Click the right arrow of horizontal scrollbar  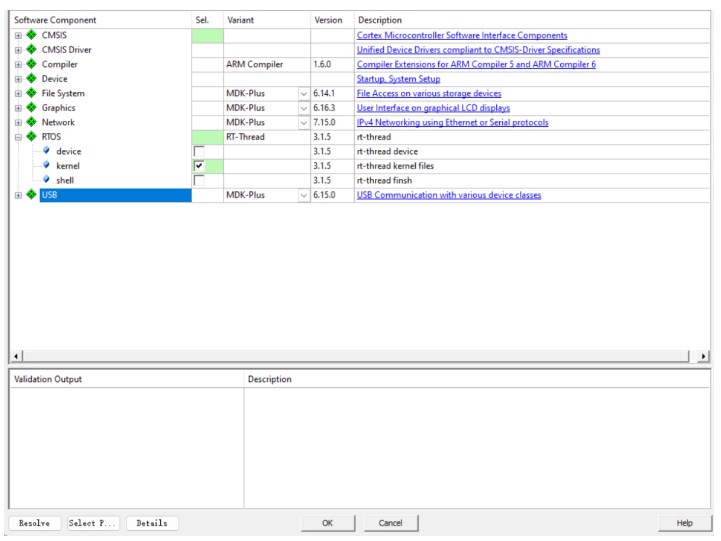[703, 356]
